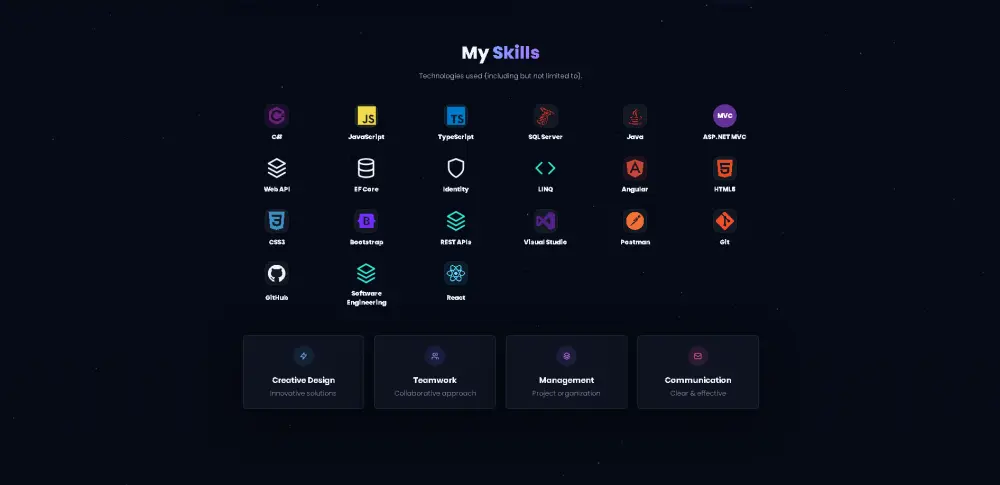Click the "TypeScript" label text

(456, 137)
